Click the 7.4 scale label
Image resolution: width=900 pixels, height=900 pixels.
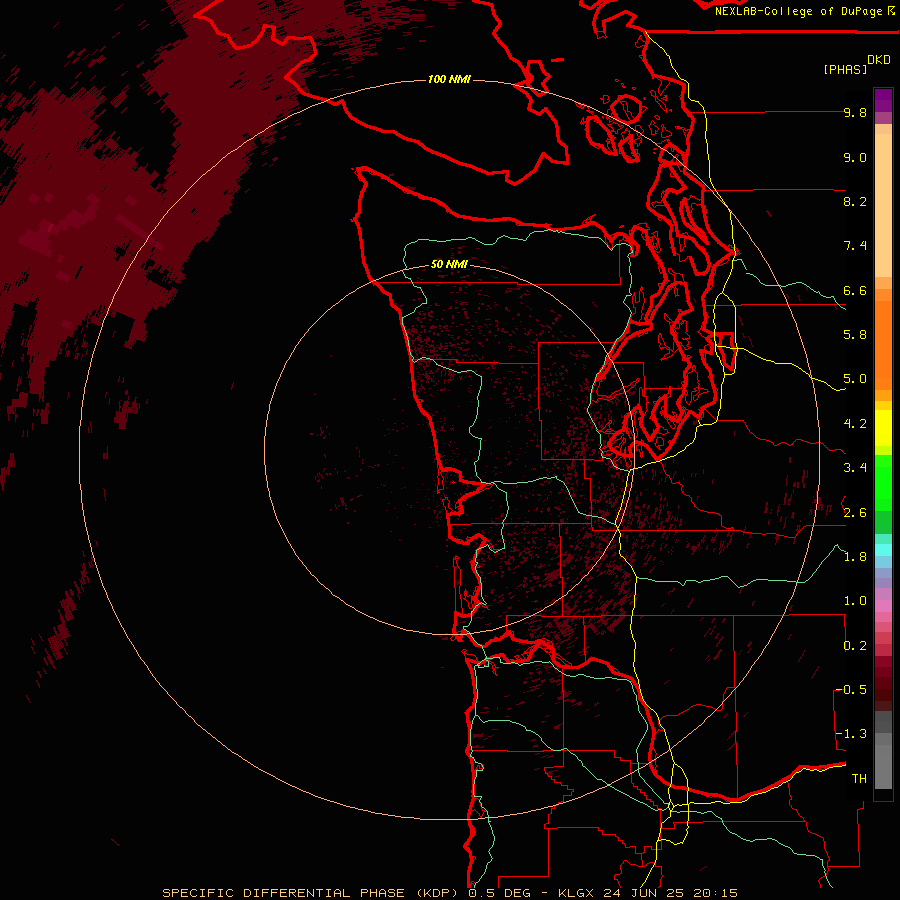[855, 246]
